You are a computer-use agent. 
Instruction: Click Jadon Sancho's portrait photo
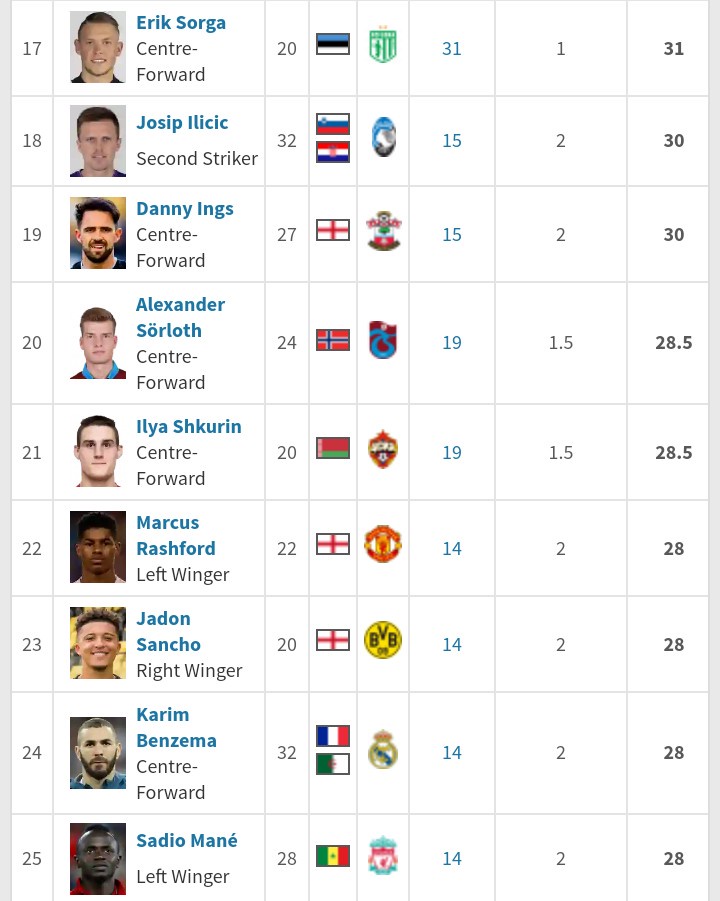(x=98, y=643)
